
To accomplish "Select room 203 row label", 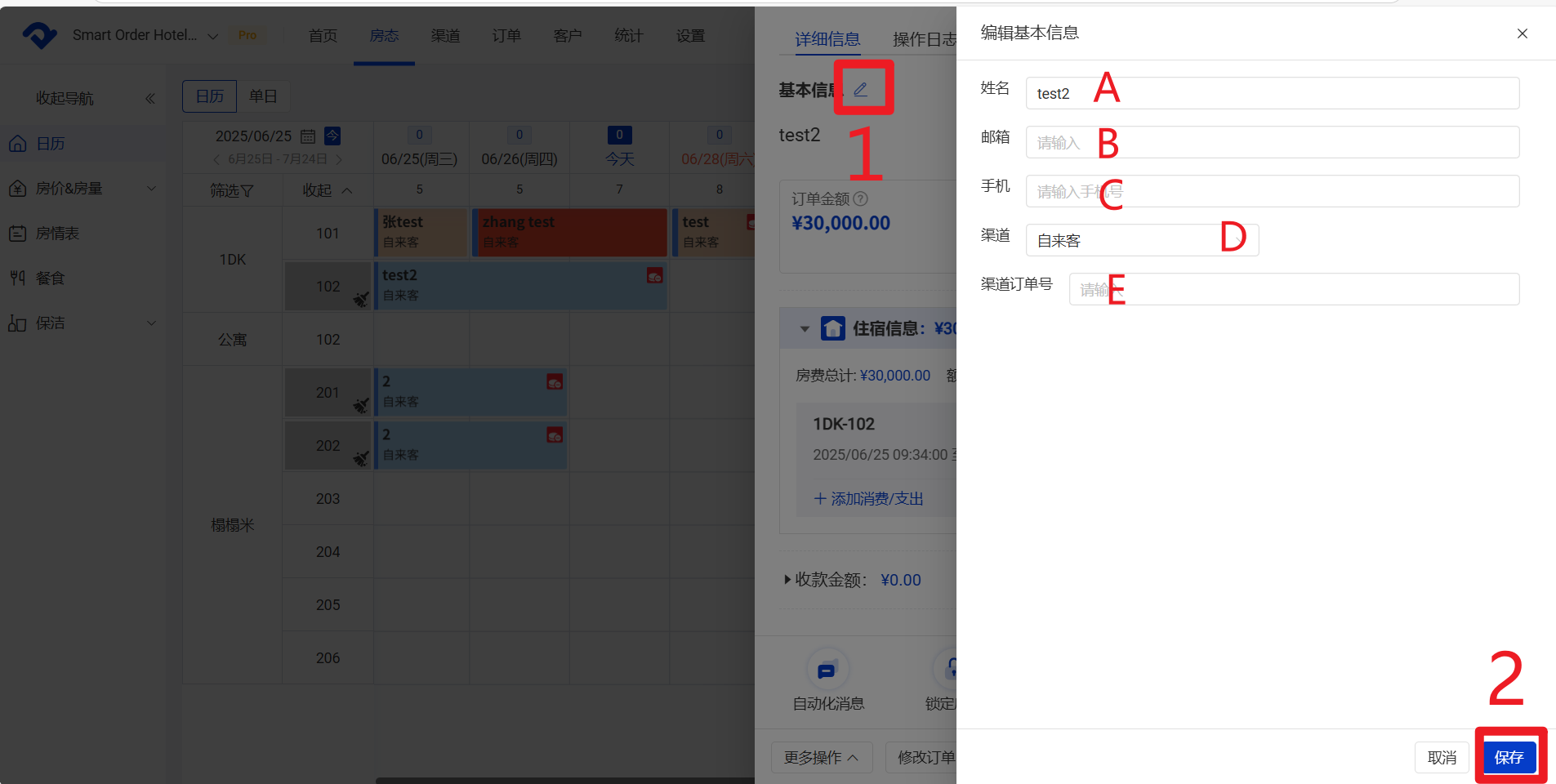I will [x=328, y=499].
